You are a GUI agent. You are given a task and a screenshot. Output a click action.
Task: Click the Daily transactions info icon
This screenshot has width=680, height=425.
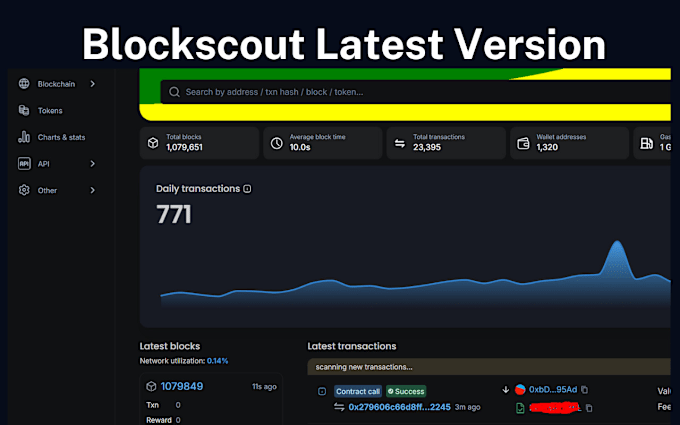pyautogui.click(x=247, y=189)
